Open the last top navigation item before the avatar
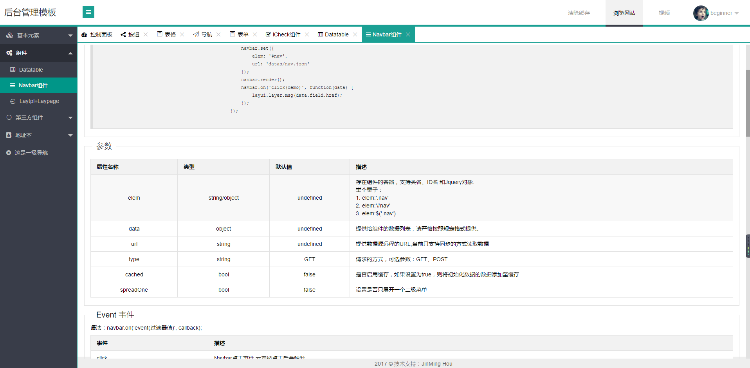This screenshot has height=368, width=750. (x=664, y=13)
